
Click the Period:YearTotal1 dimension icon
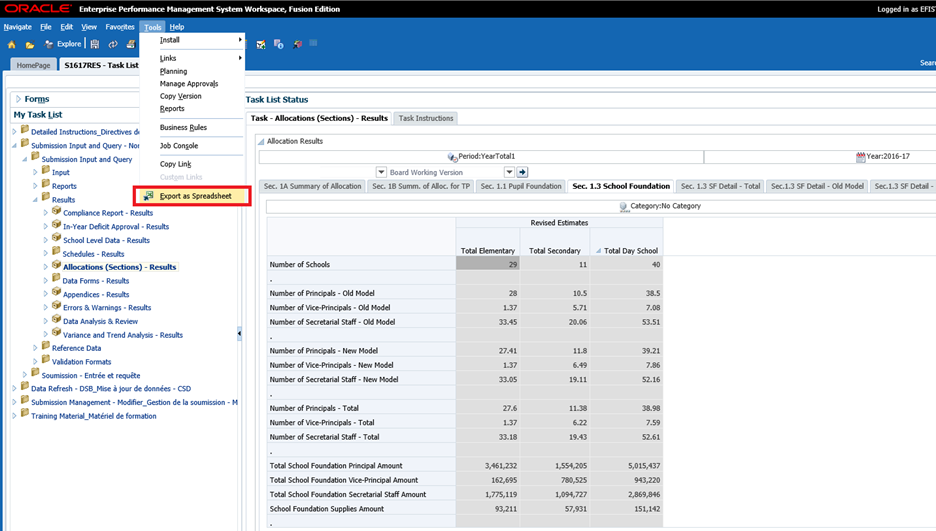(453, 157)
